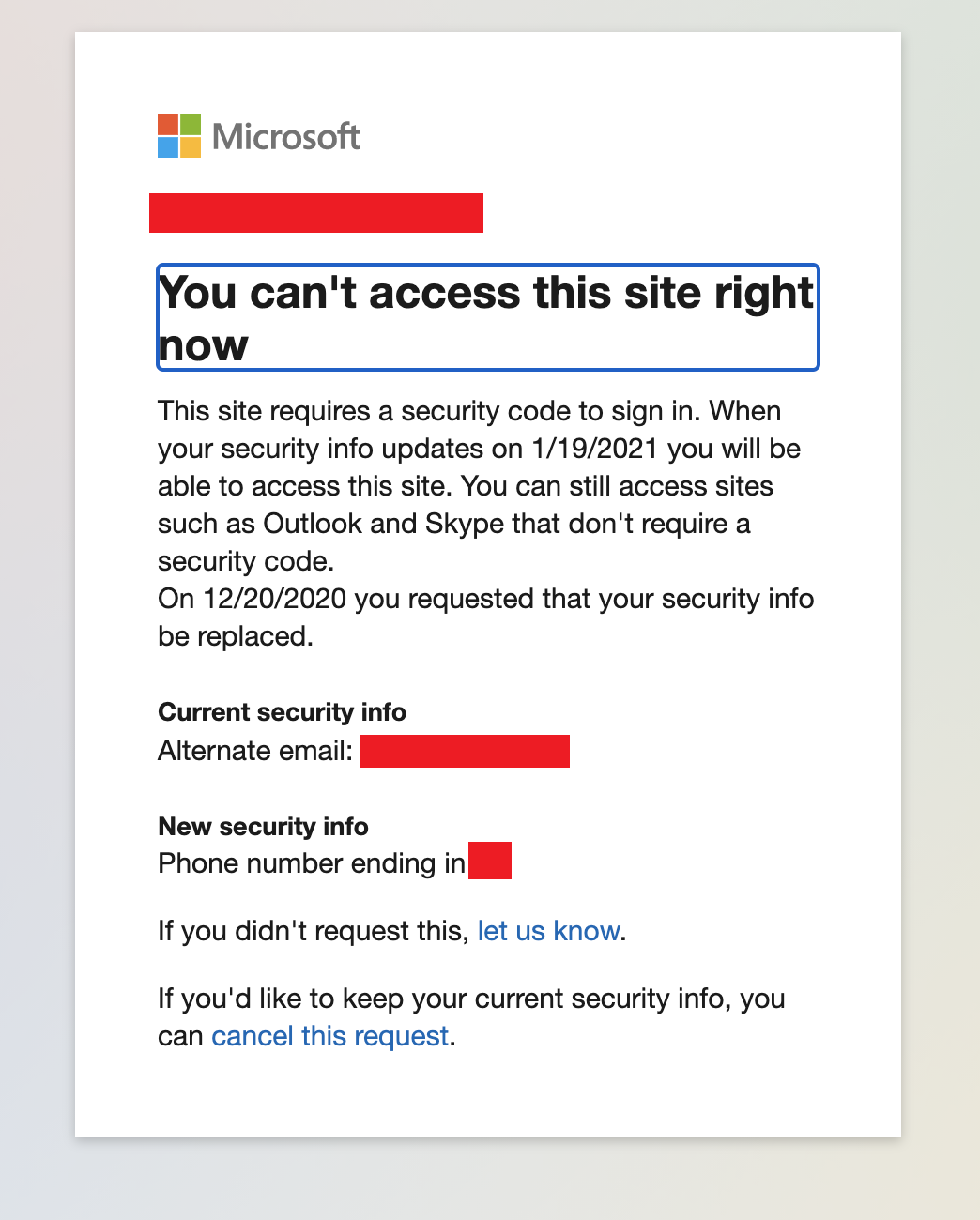980x1220 pixels.
Task: Click the redacted alternate email address
Action: tap(465, 752)
